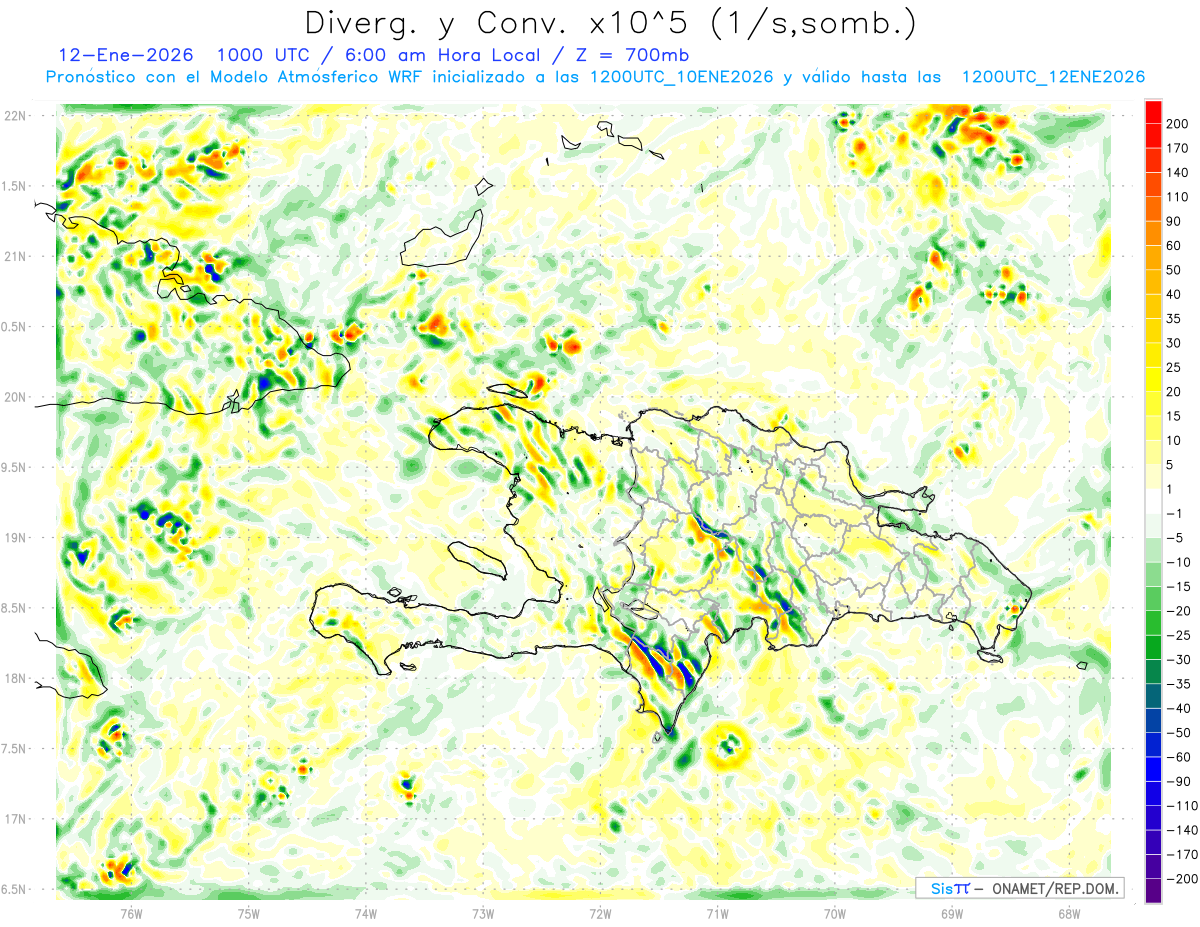Click the colorbar value '-90'

click(1178, 782)
